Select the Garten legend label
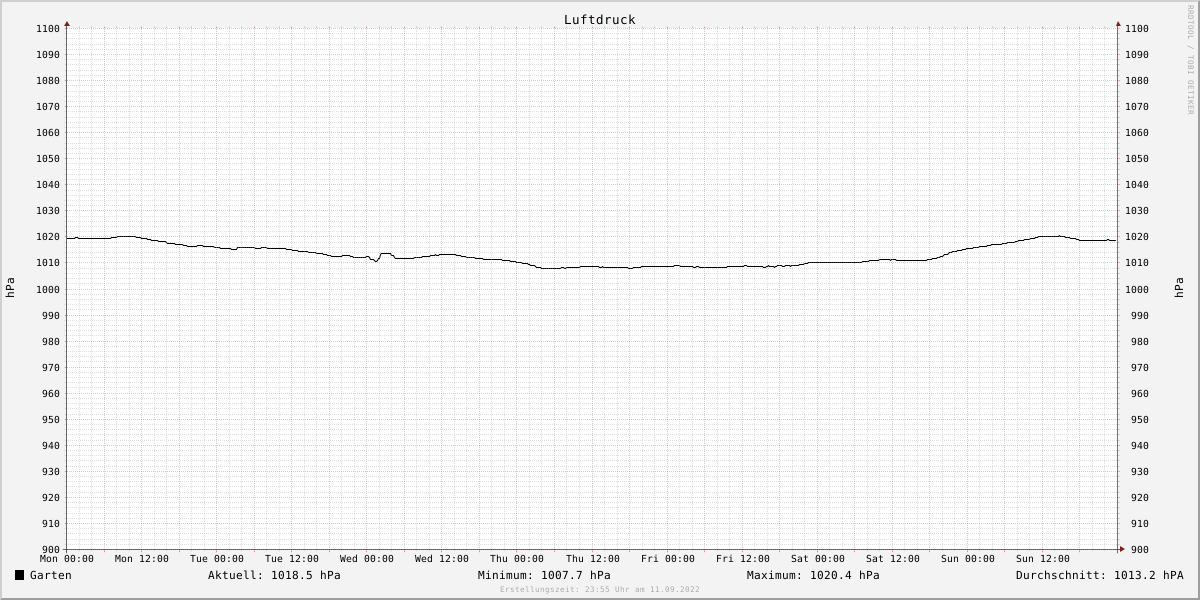Screen dimensions: 1200x600 (x=51, y=575)
